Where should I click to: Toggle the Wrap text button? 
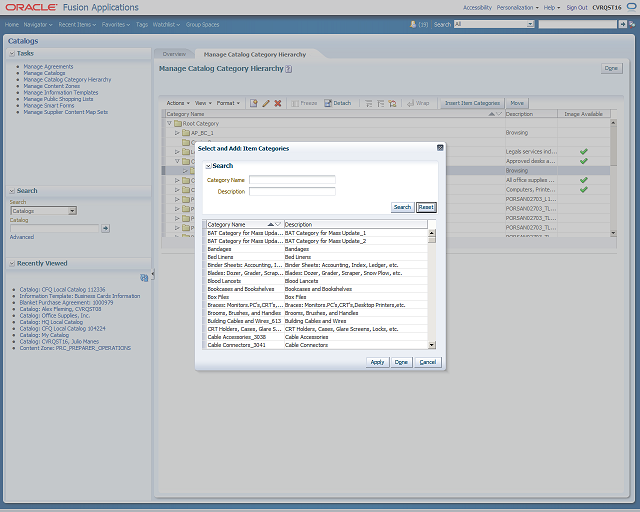(418, 103)
